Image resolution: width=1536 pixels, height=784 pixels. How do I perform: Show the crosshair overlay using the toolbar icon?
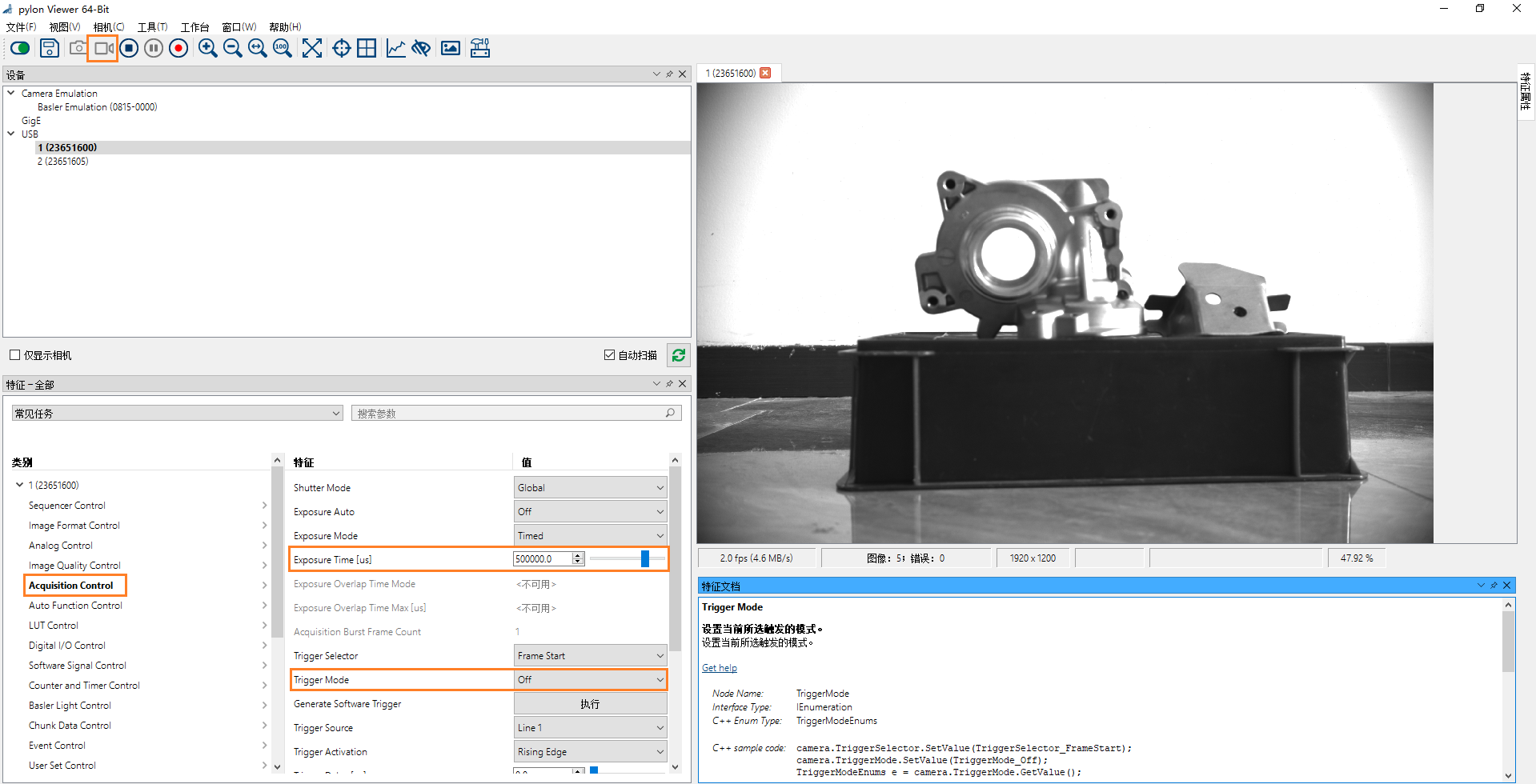pyautogui.click(x=342, y=49)
